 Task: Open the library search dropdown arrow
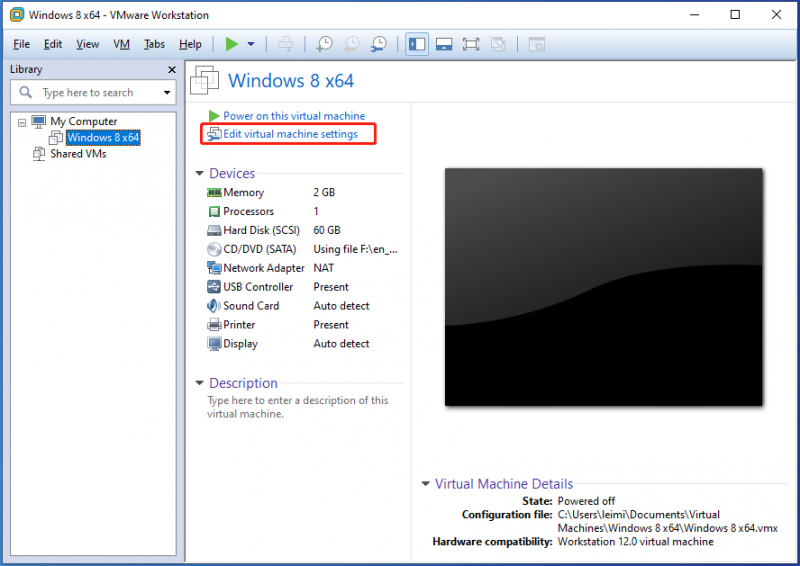point(167,92)
